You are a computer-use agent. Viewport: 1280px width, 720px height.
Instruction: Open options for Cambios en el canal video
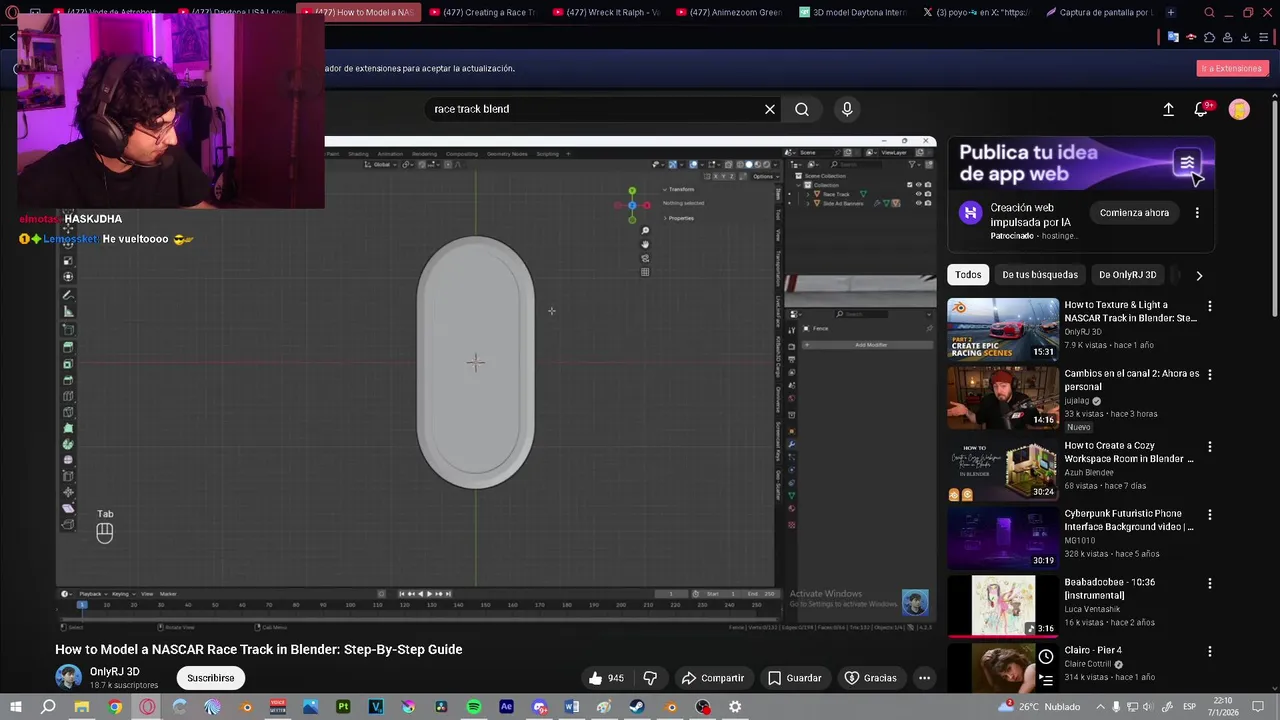tap(1210, 375)
